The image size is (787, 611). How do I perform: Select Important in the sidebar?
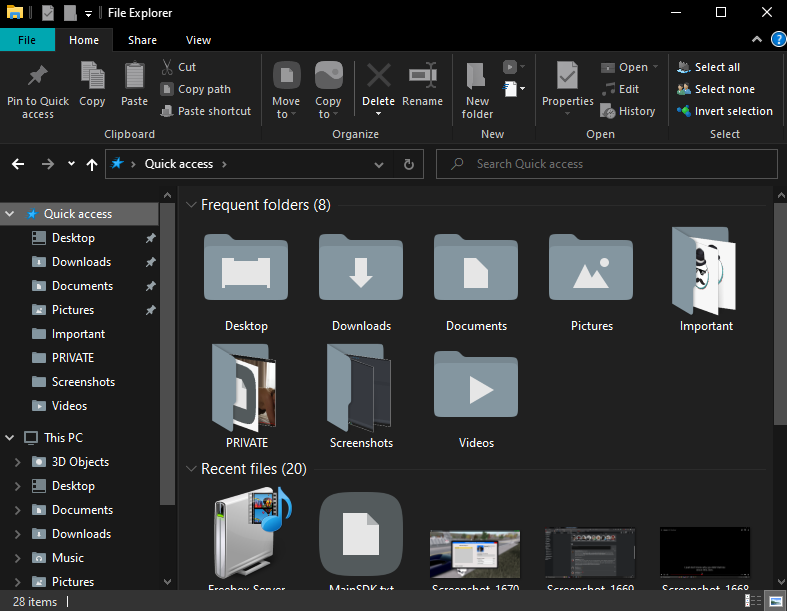(x=79, y=334)
